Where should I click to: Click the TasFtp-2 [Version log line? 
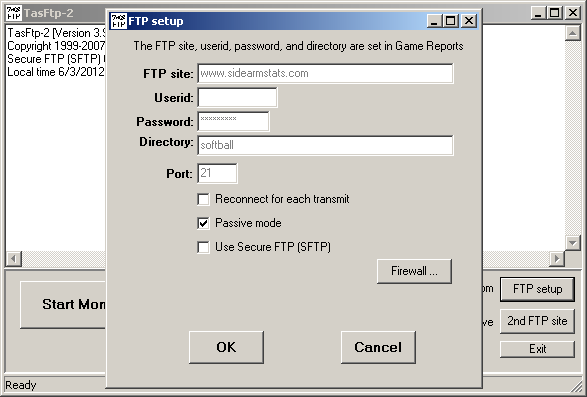click(x=56, y=33)
